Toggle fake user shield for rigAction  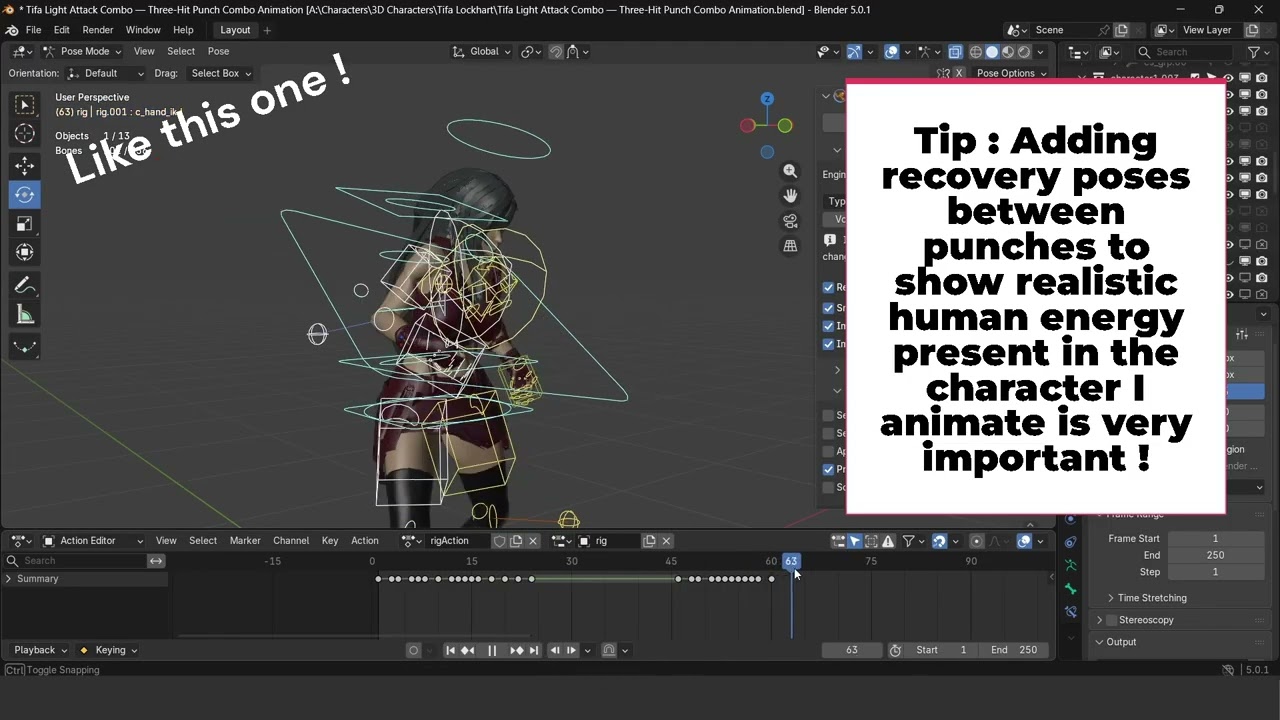499,541
